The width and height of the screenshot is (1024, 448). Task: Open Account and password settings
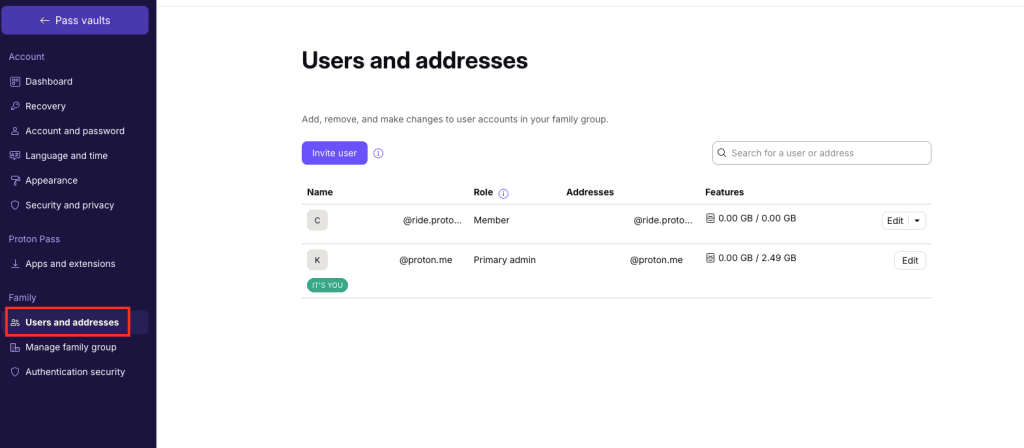tap(76, 131)
